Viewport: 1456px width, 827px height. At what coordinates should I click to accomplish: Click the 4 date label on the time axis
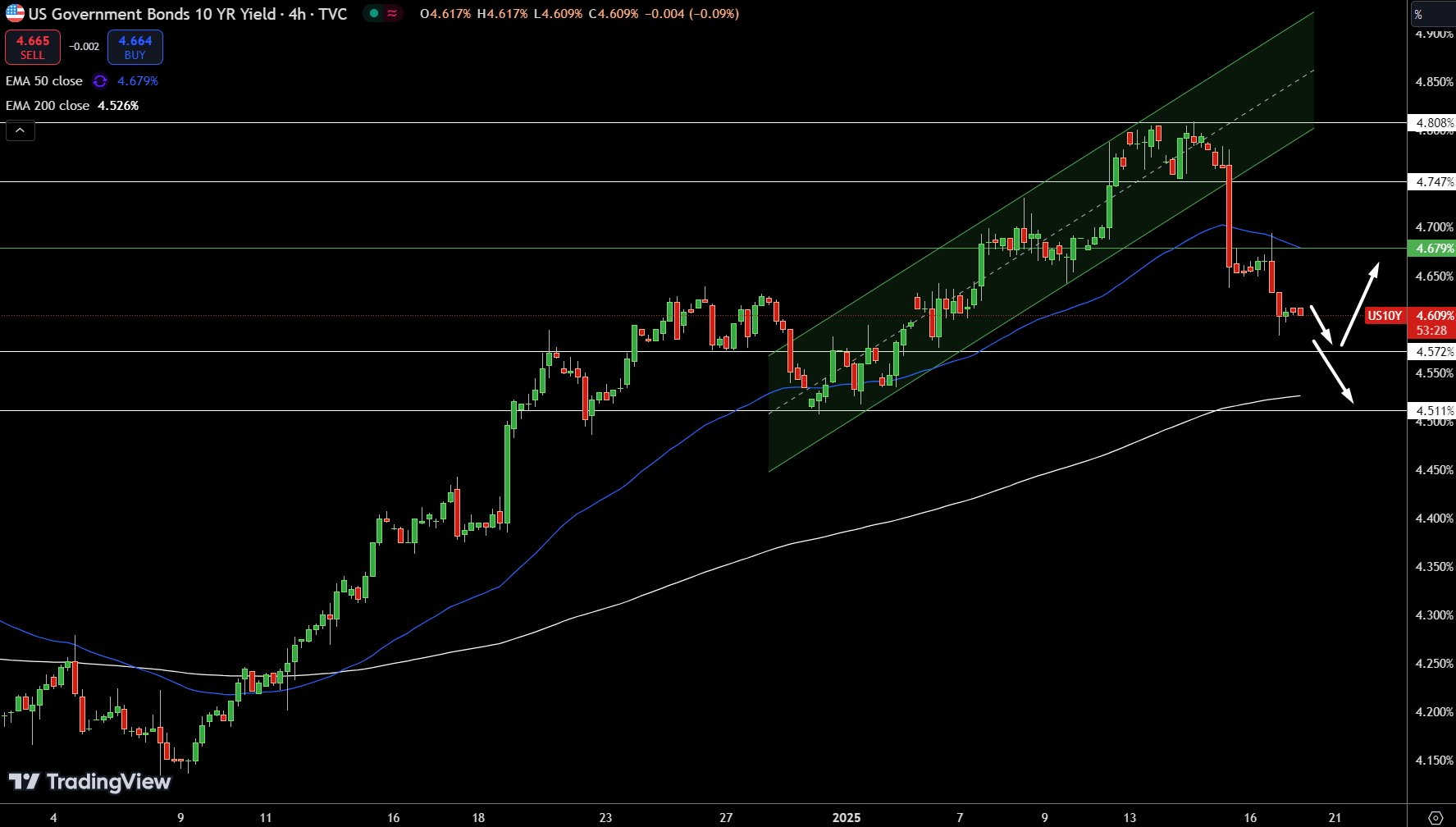point(53,818)
